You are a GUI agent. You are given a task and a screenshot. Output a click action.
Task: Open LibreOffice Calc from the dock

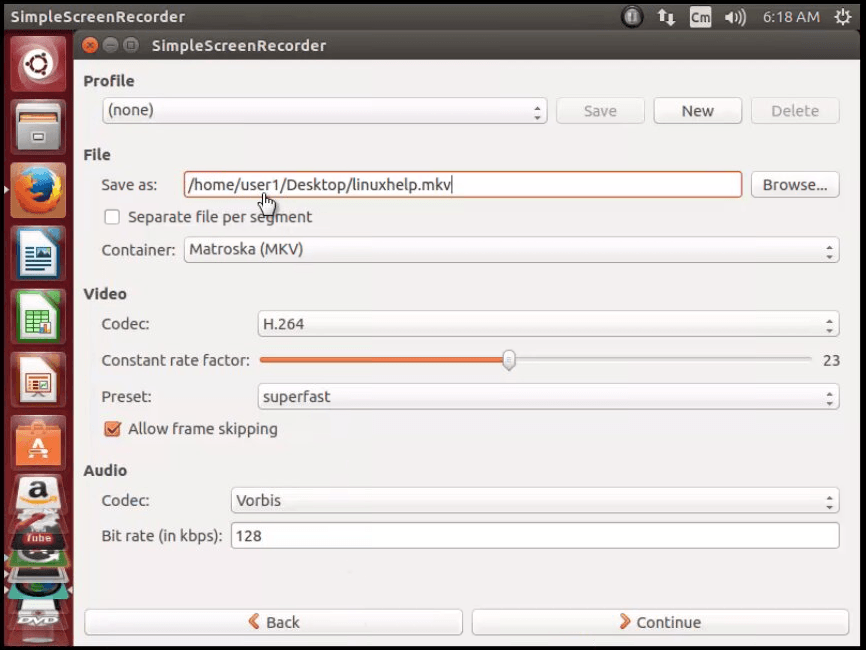pos(38,316)
